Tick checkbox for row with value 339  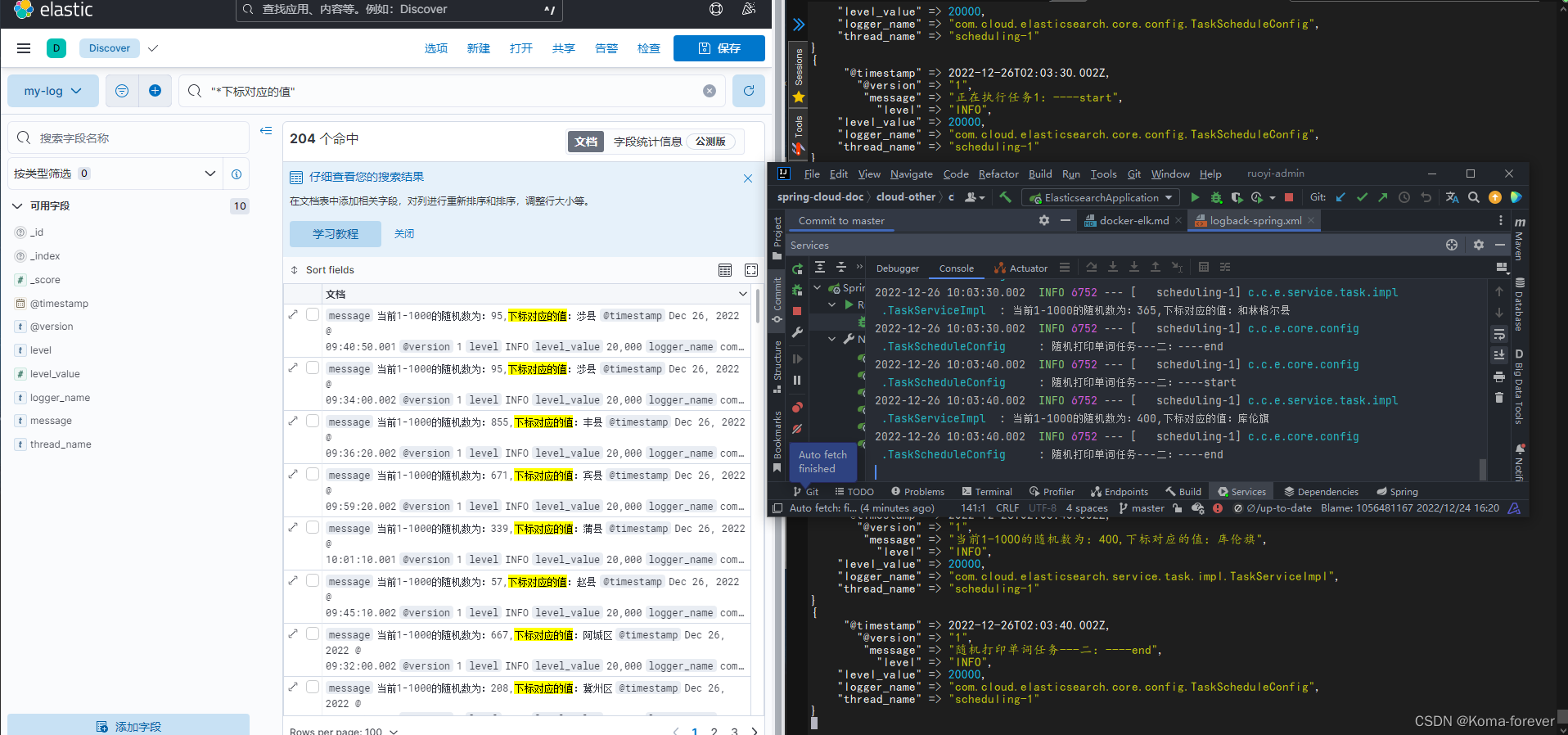[313, 527]
